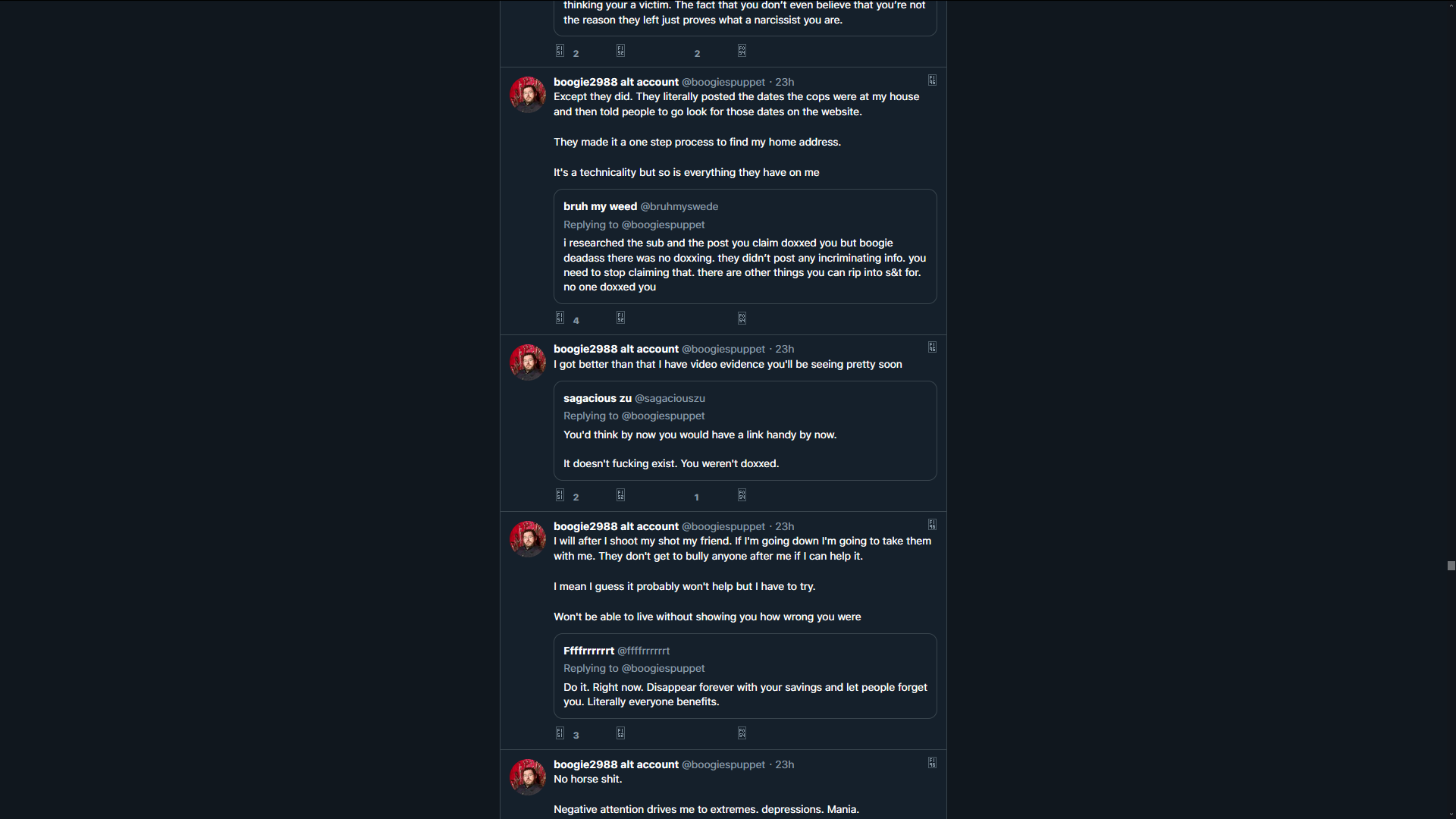Screen dimensions: 1456x819
Task: Open @boogiespuppet profile from 'Except they did' tweet
Action: [x=723, y=82]
